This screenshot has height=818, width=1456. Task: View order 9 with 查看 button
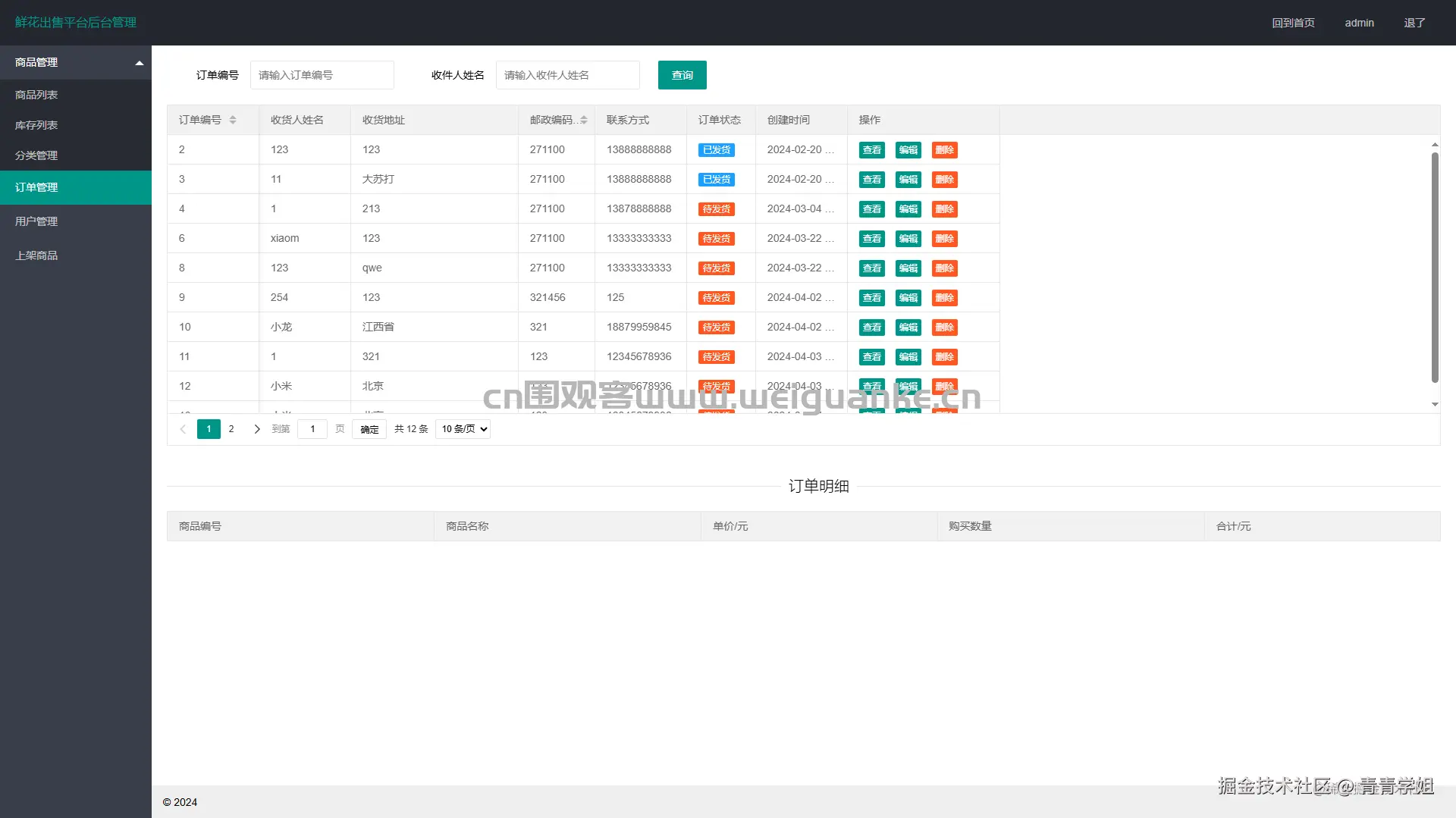[872, 298]
